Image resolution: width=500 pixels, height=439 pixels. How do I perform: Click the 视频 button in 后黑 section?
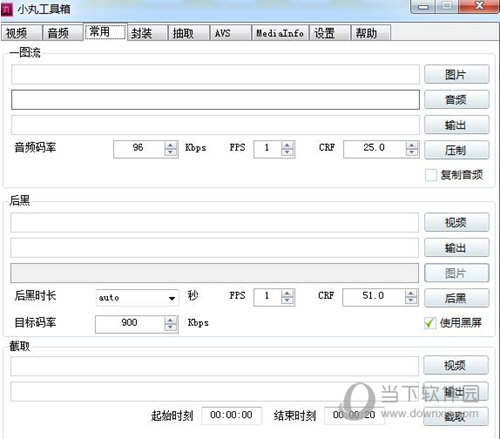point(456,222)
